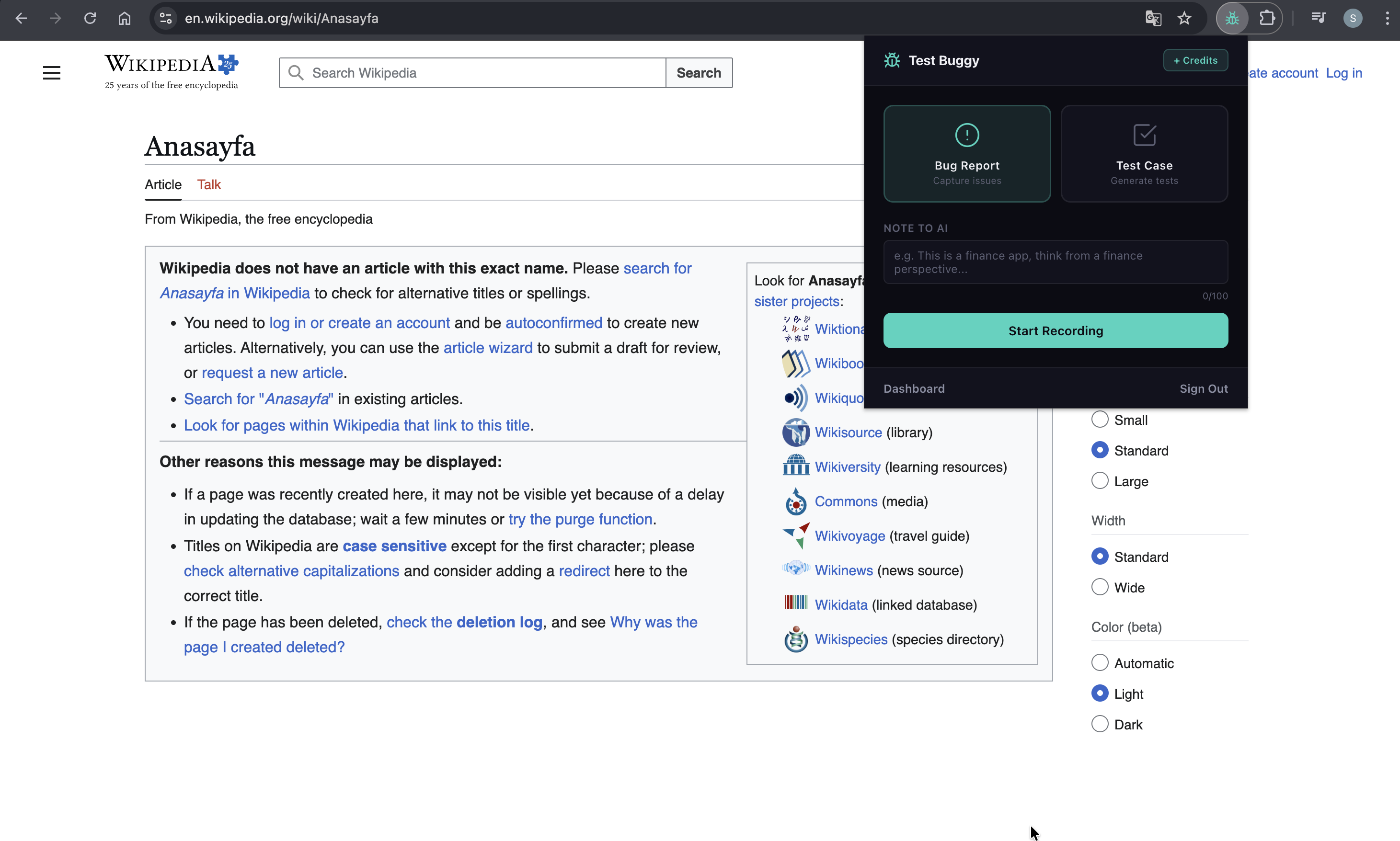Select the Large text size radio
The width and height of the screenshot is (1400, 841).
[x=1100, y=480]
